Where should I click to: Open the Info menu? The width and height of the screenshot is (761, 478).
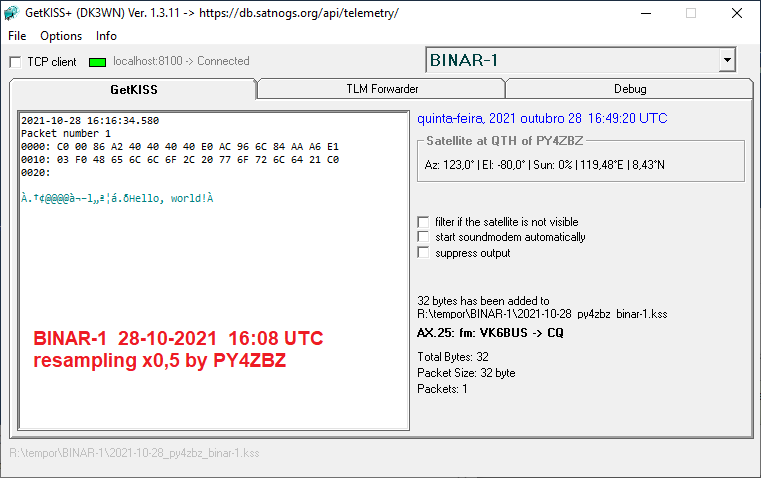pos(106,36)
